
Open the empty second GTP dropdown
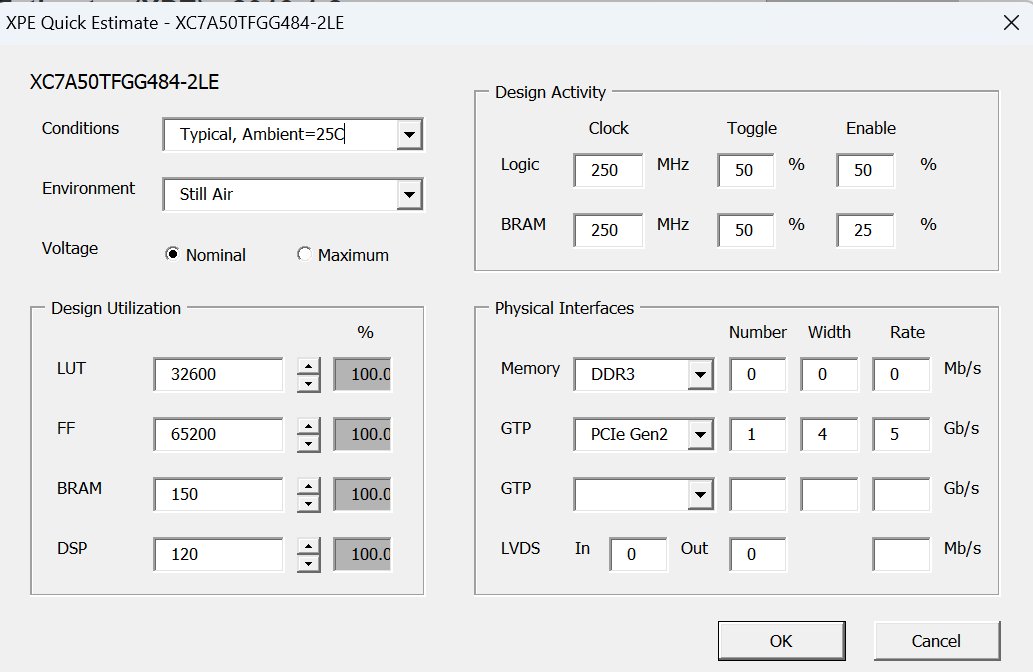coord(701,494)
